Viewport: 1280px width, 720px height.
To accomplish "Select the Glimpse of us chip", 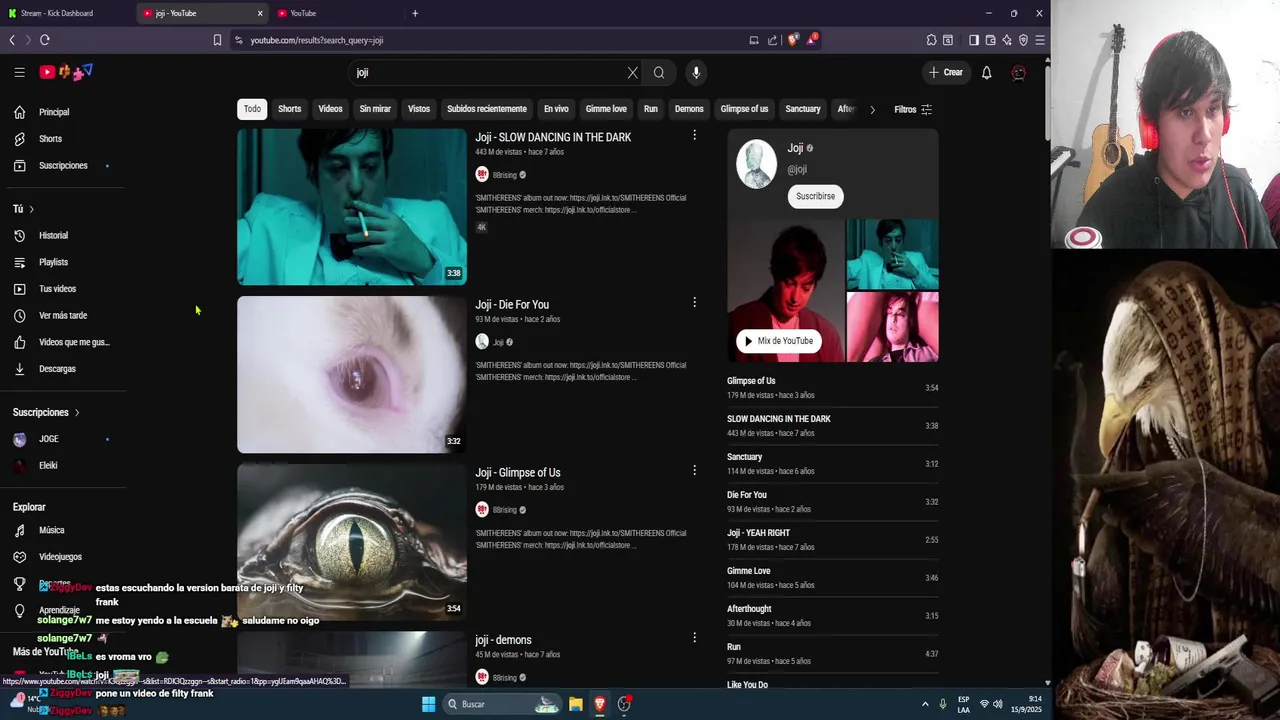I will pos(744,109).
